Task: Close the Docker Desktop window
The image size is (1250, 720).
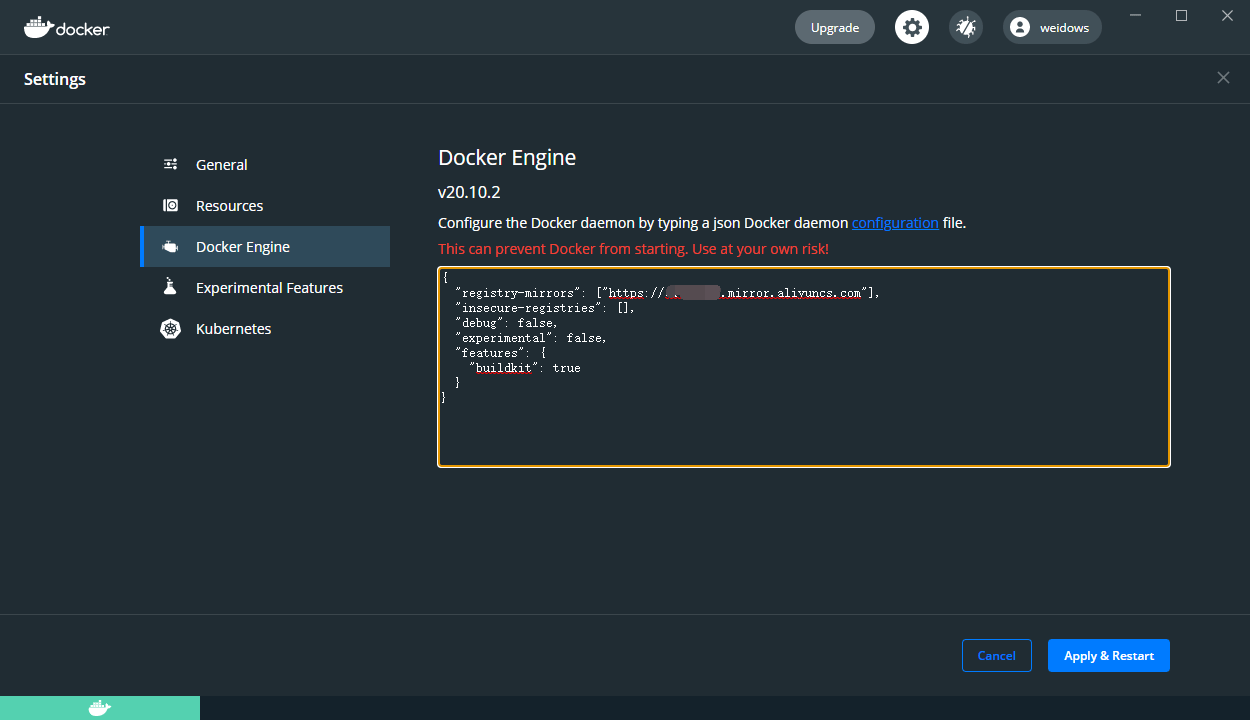Action: 1226,15
